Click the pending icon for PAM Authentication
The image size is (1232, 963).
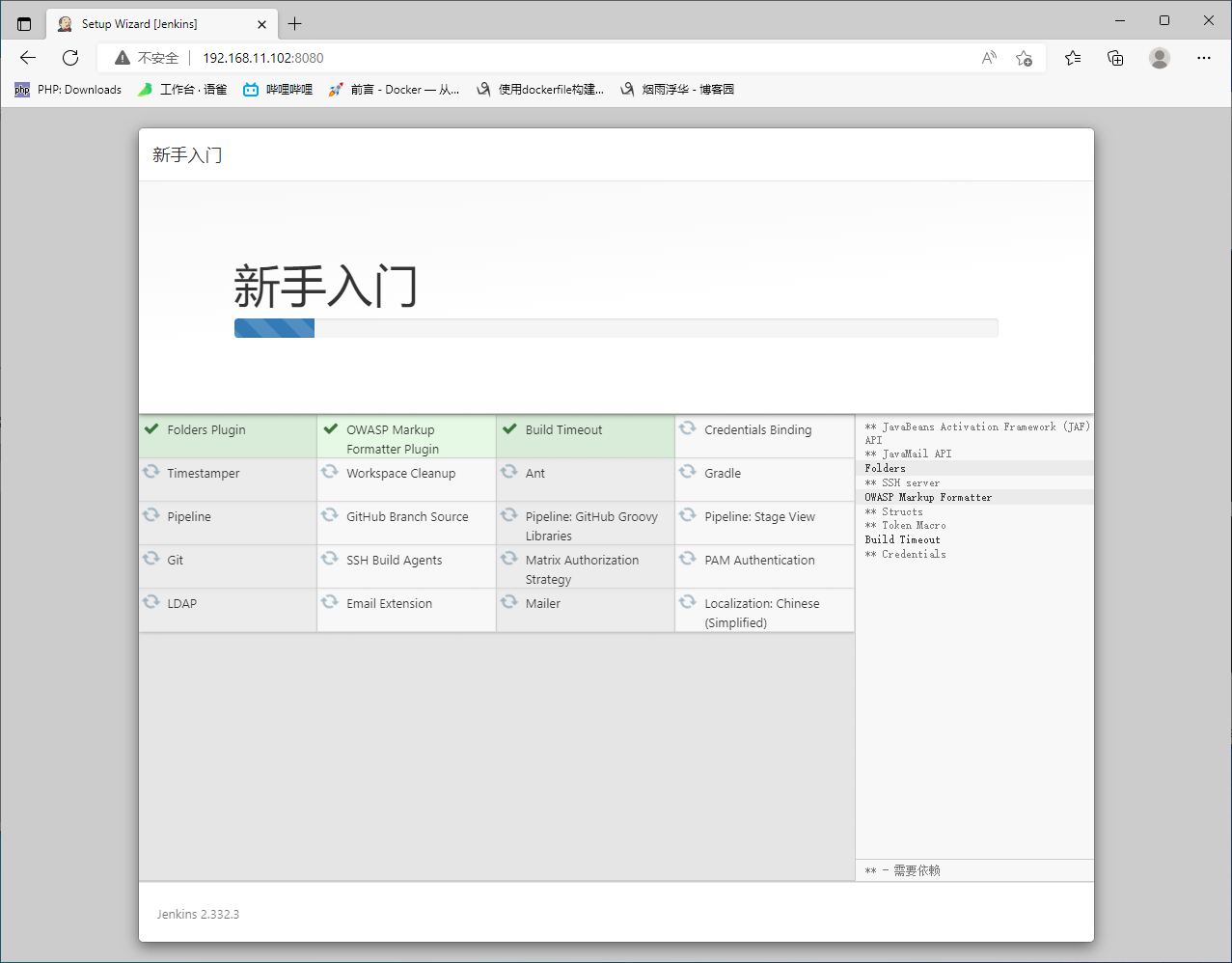click(x=688, y=559)
